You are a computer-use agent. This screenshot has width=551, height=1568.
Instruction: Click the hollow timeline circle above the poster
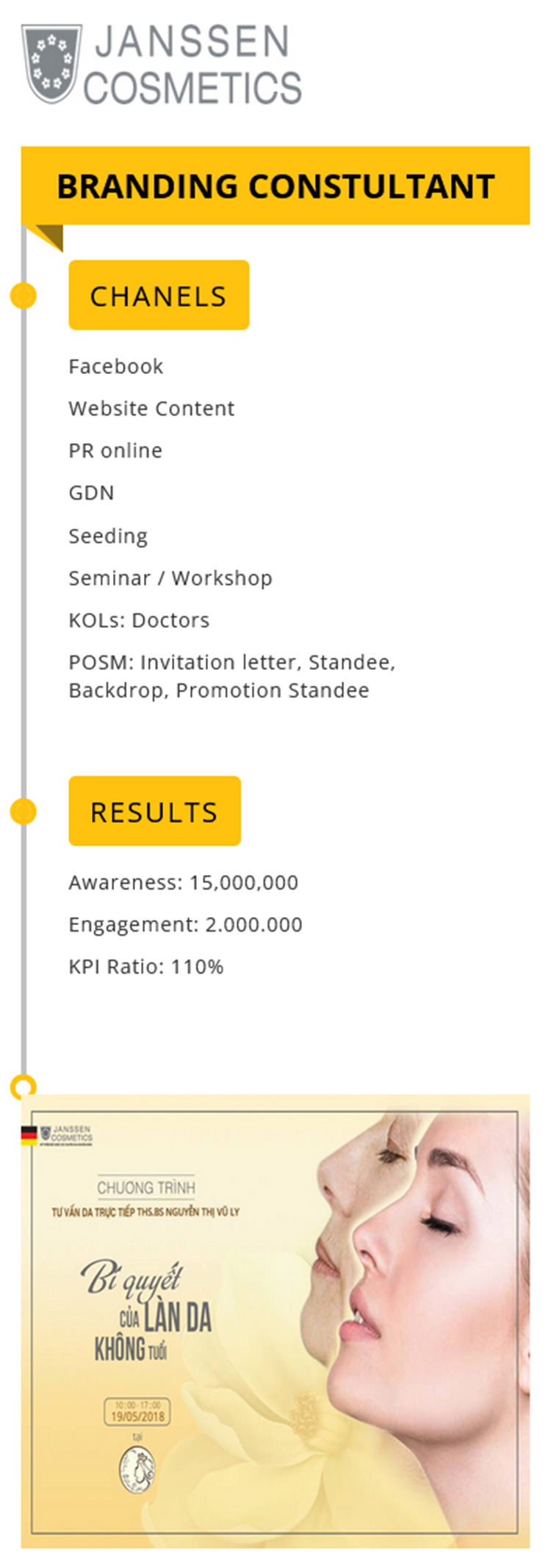pos(24,1086)
